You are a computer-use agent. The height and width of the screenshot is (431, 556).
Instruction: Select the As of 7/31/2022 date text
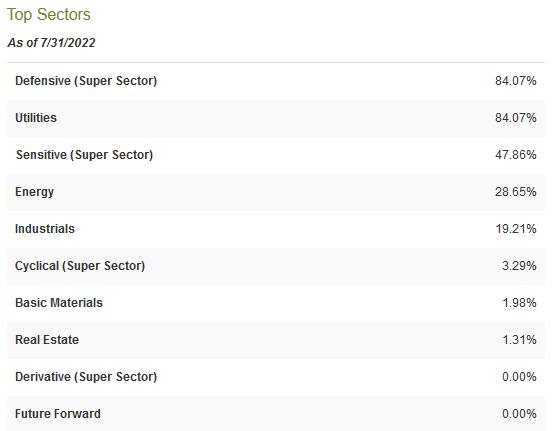click(51, 43)
